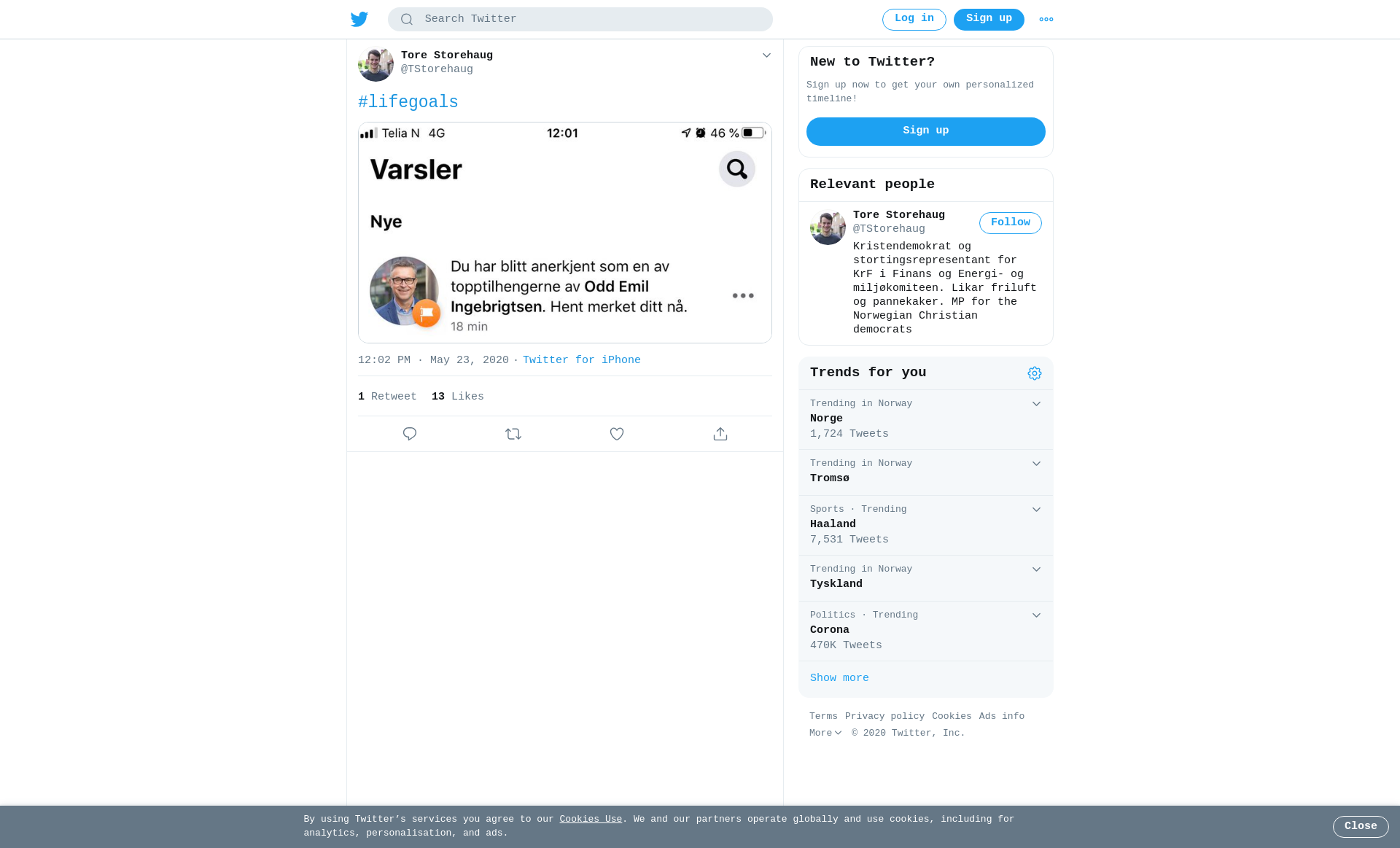Image resolution: width=1400 pixels, height=848 pixels.
Task: Open the #lifegoals hashtag link
Action: click(x=408, y=103)
